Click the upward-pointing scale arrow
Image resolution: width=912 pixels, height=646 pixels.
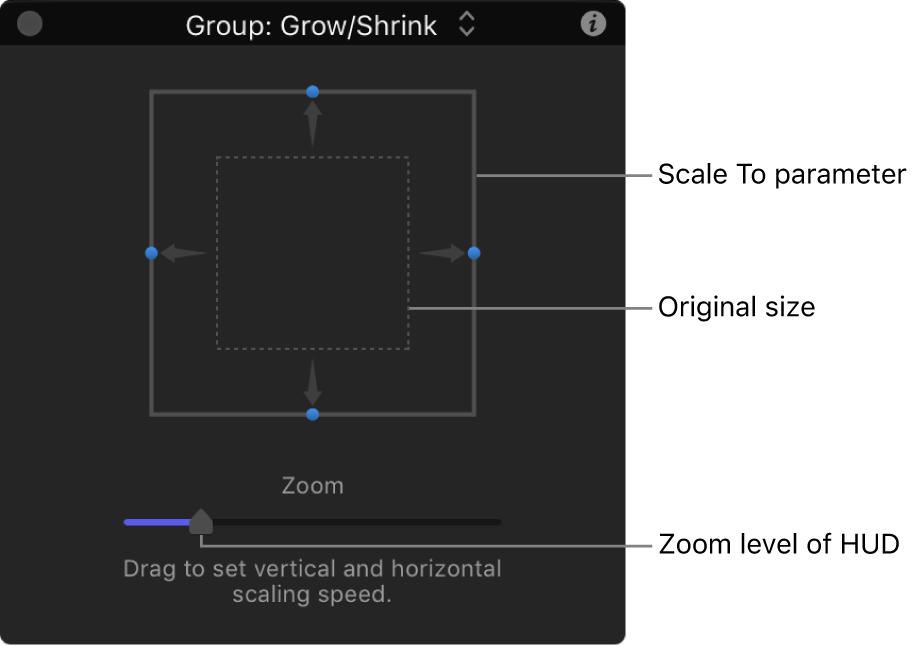pos(312,118)
